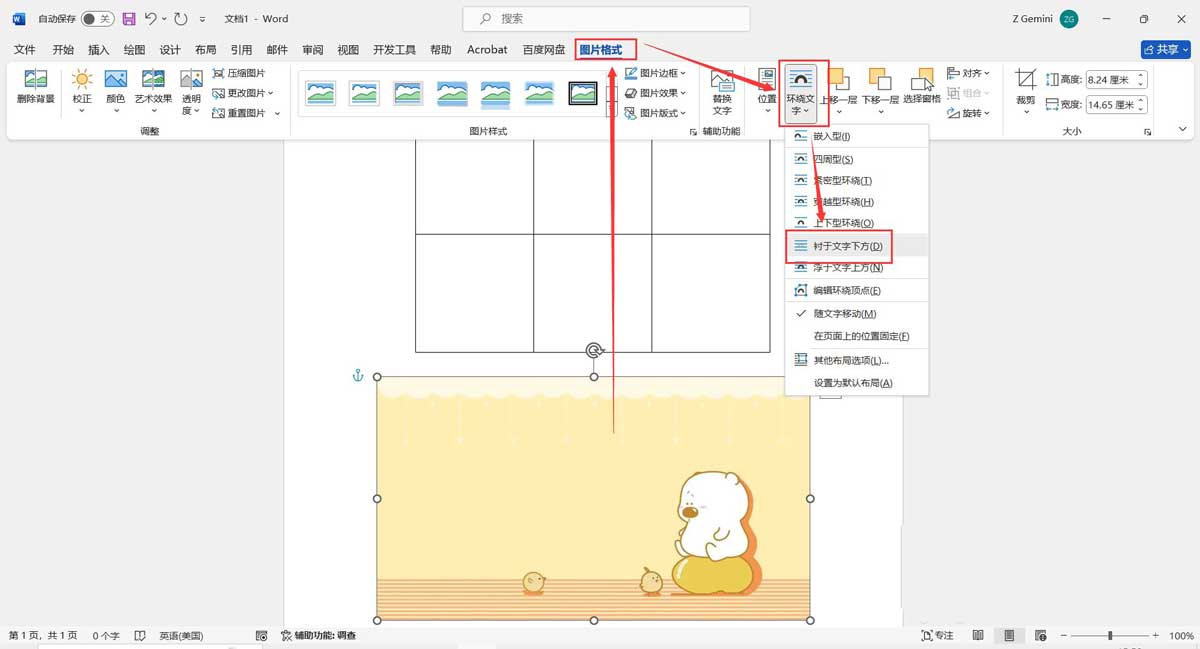The image size is (1200, 649).
Task: Click the 裁剪 (Crop) tool icon
Action: 1024,80
